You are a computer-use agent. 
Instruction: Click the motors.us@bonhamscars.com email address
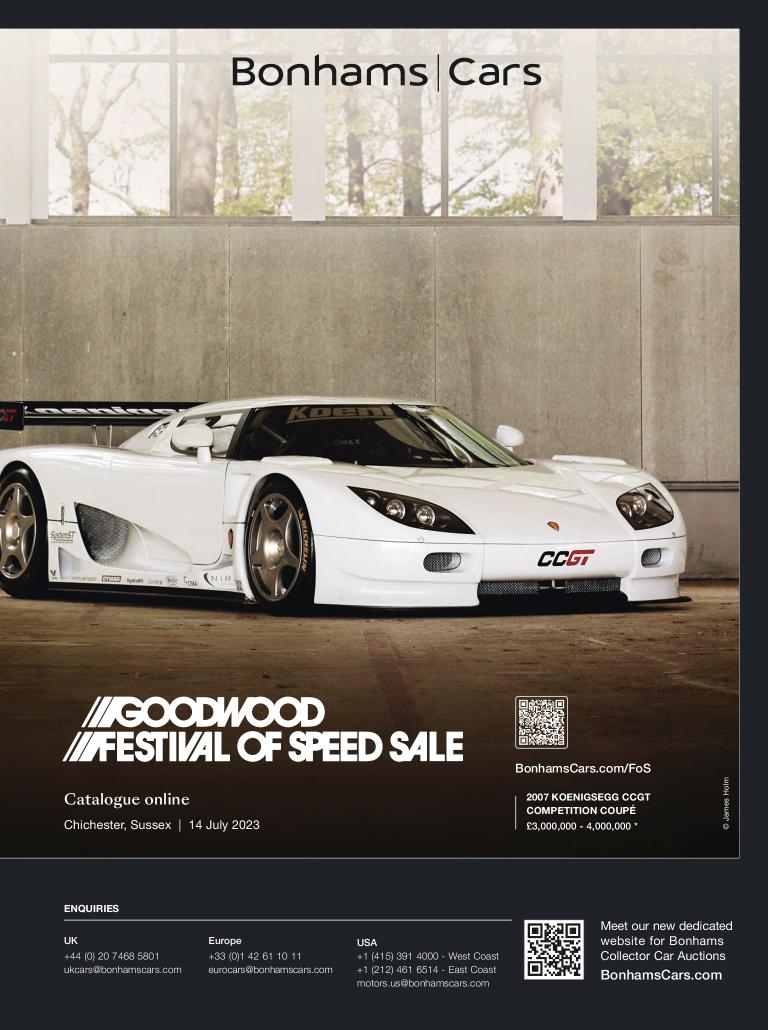[422, 983]
